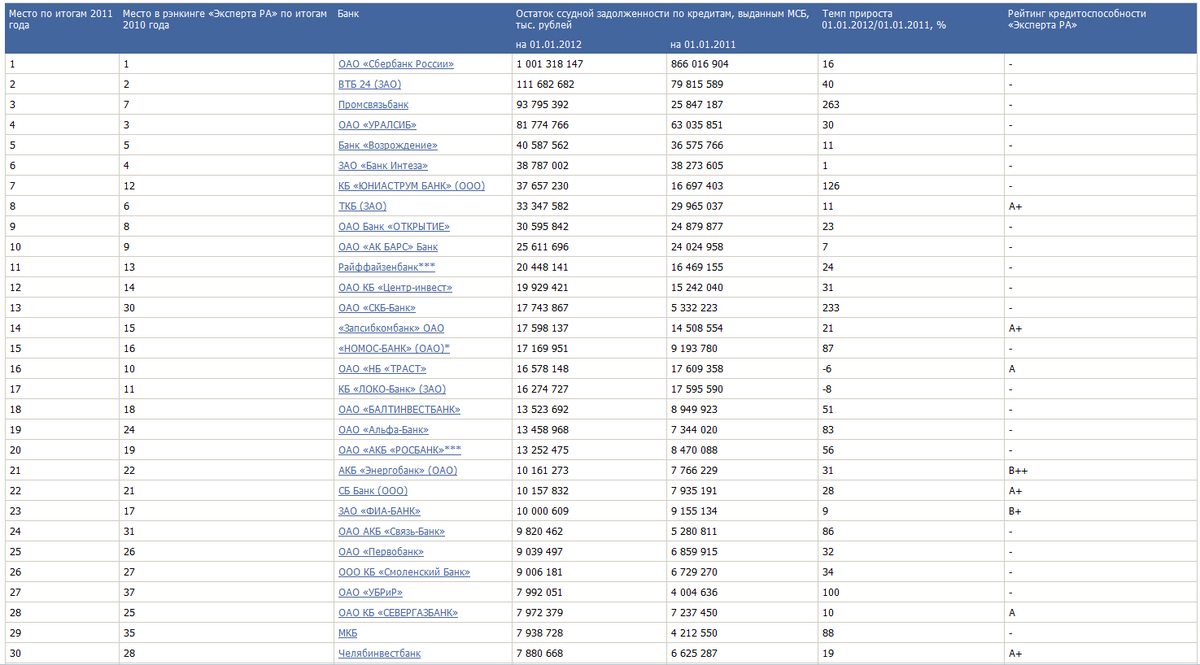Open the ЗАО «Банк Интеза» link
Image resolution: width=1200 pixels, height=665 pixels.
[x=383, y=166]
